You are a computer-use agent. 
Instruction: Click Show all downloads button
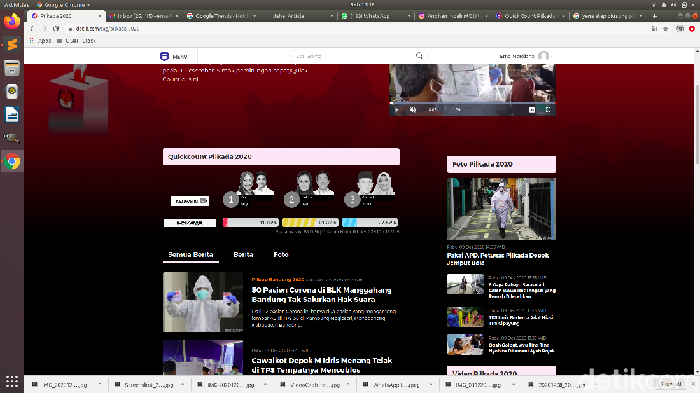[x=671, y=384]
